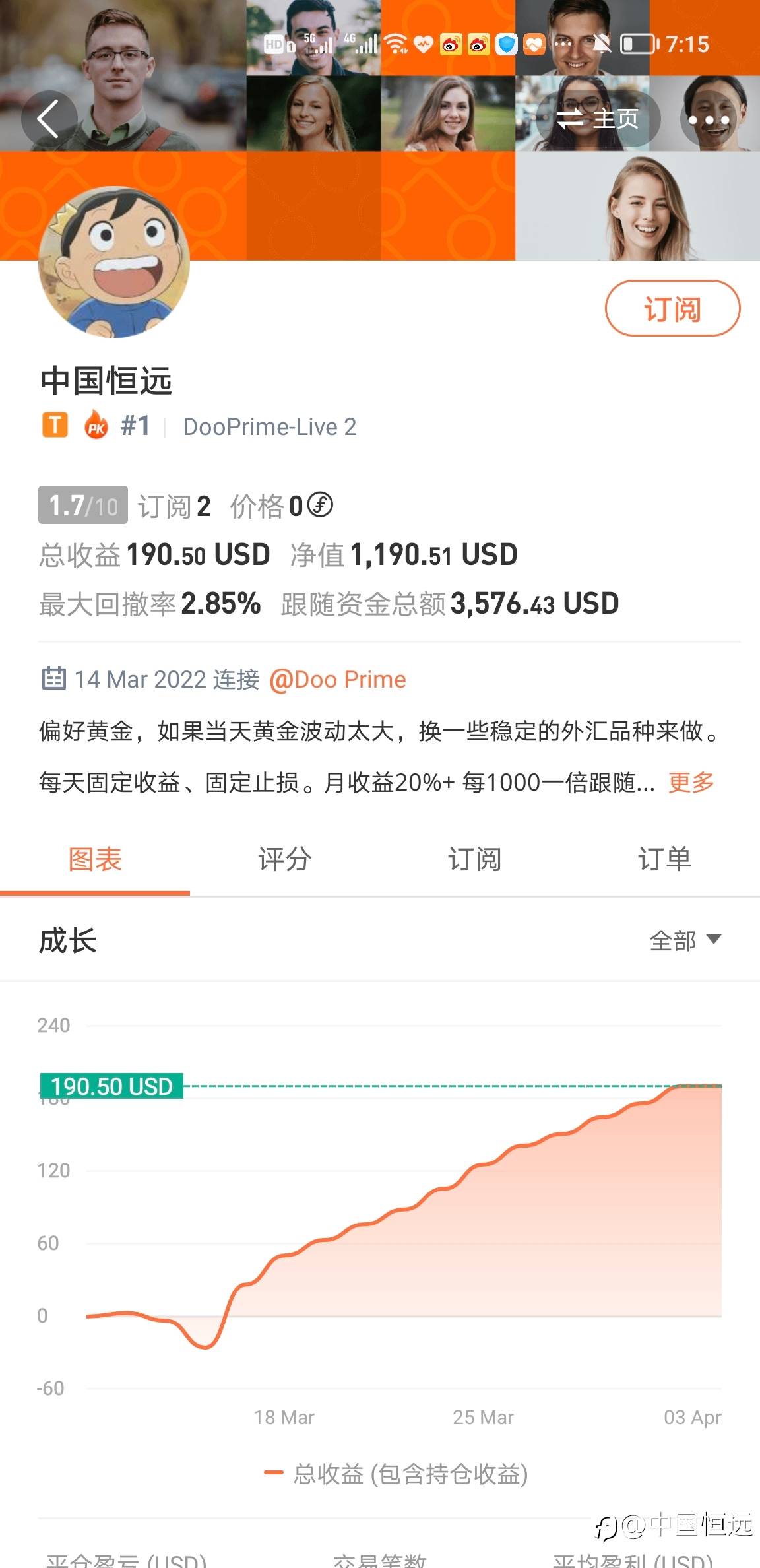
Task: Tap the calendar icon beside connection date
Action: pos(53,678)
